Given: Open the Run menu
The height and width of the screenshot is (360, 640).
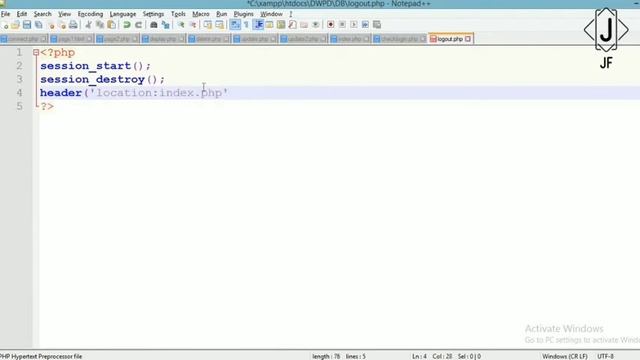Looking at the screenshot, I should coord(221,14).
